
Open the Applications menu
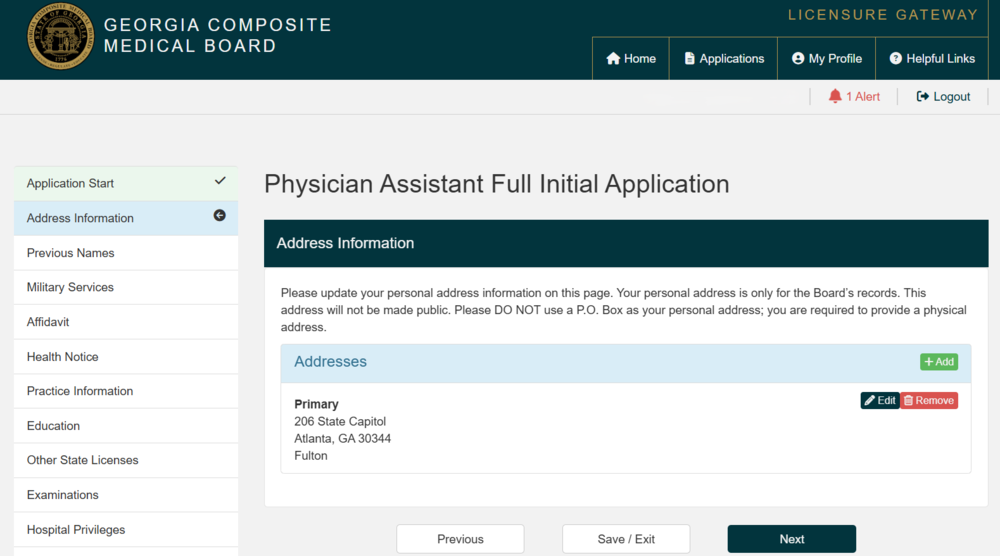click(x=724, y=59)
